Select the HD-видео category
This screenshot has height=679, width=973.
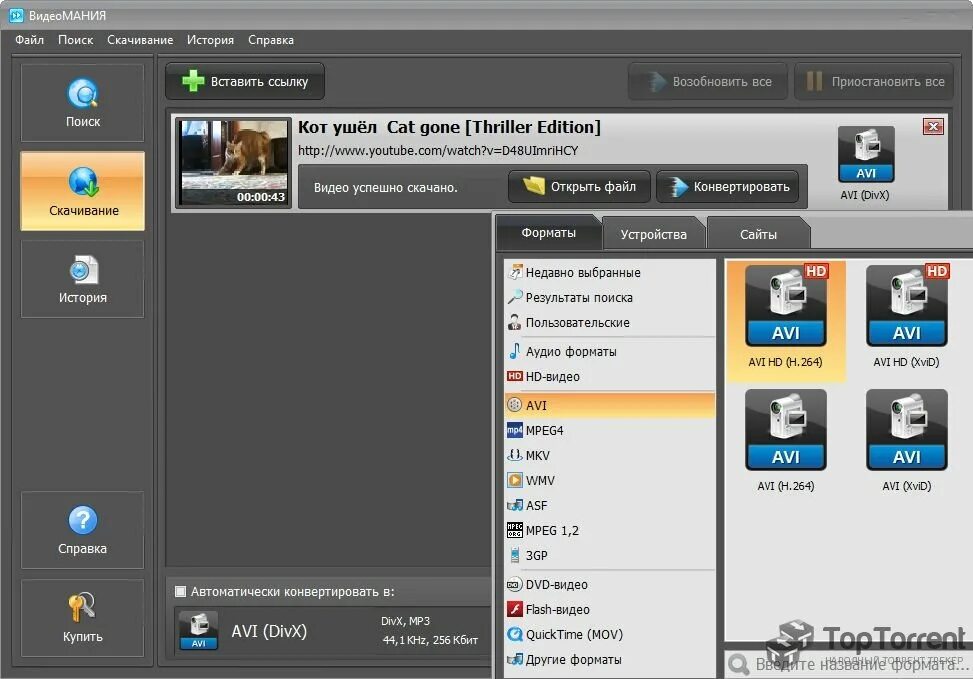[610, 376]
